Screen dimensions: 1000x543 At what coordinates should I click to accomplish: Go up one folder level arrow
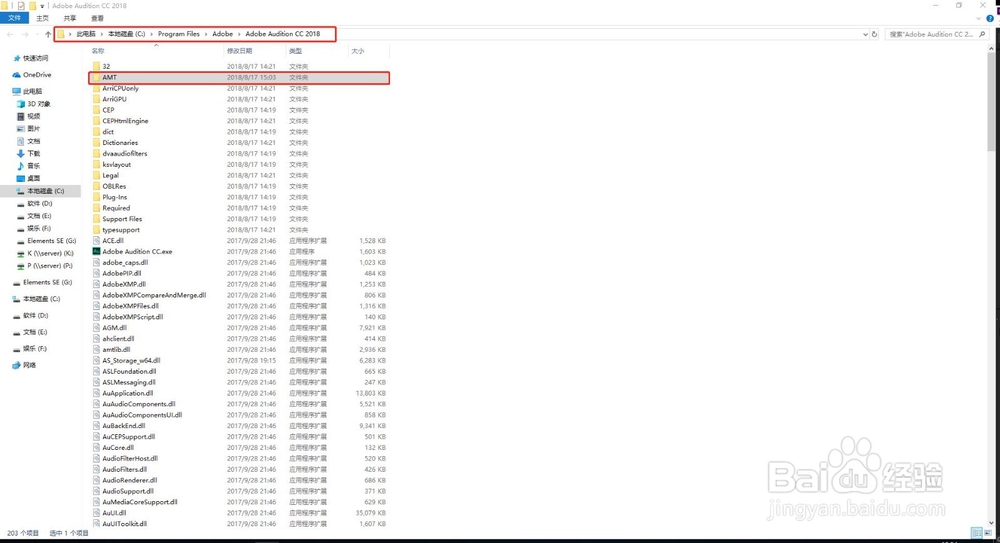48,34
